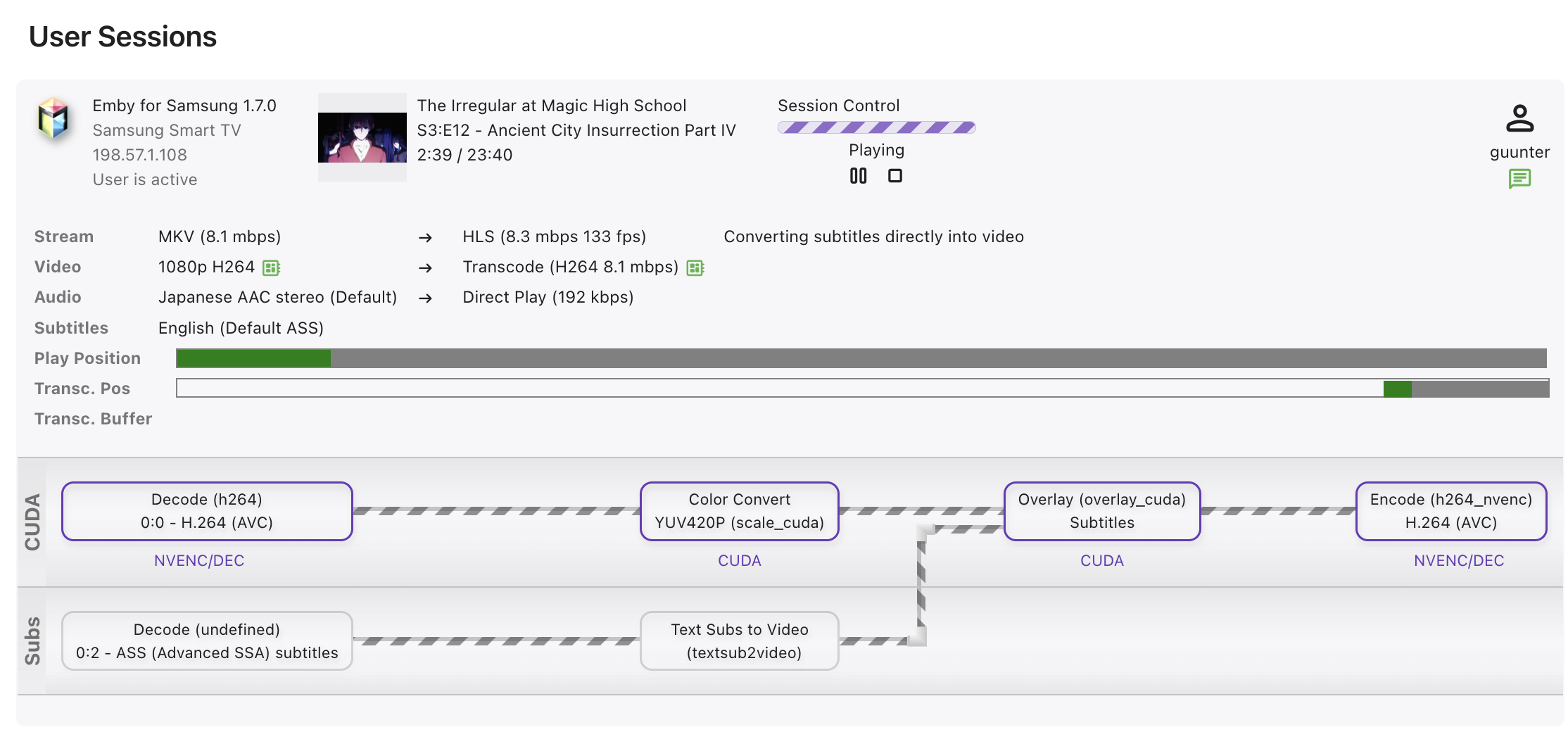
Task: Send a message to guunter
Action: pyautogui.click(x=1519, y=179)
